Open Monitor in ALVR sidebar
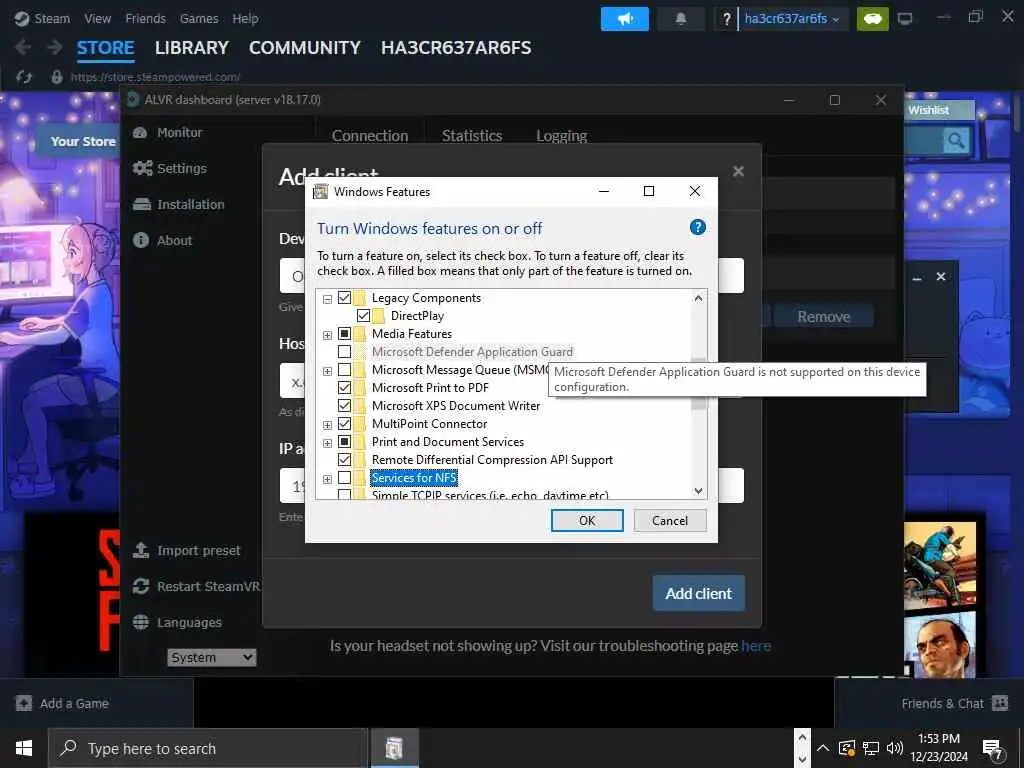Image resolution: width=1024 pixels, height=768 pixels. point(168,133)
